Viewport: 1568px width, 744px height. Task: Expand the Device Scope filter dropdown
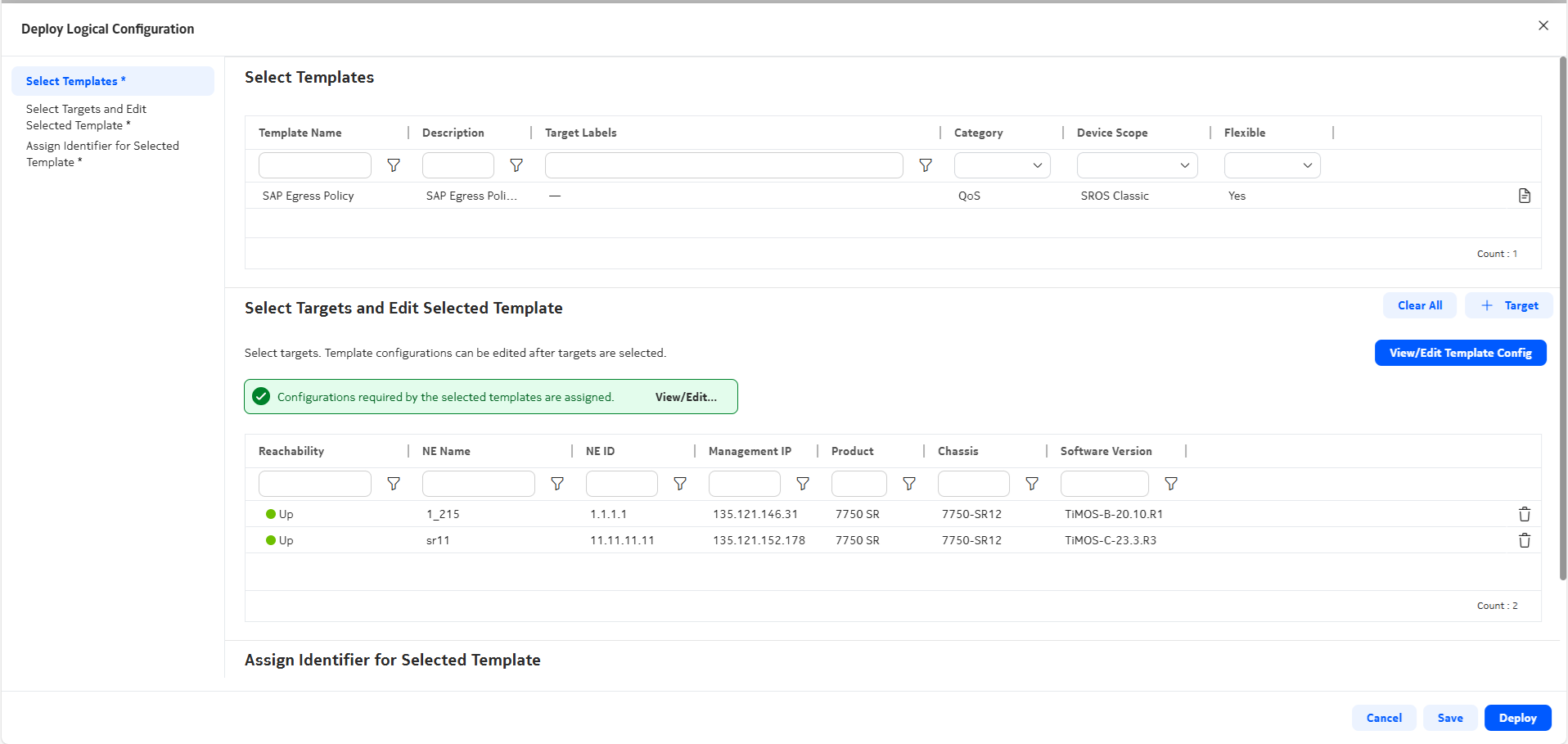pos(1137,165)
